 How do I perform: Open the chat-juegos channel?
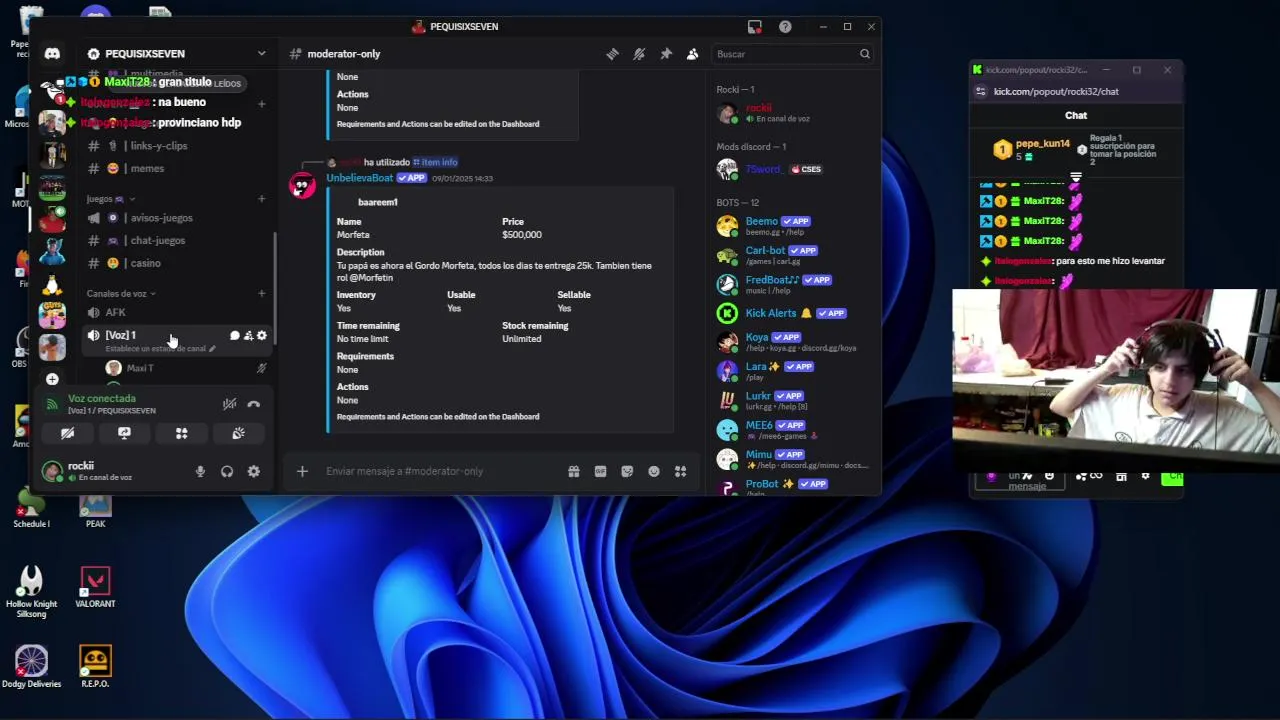click(157, 240)
